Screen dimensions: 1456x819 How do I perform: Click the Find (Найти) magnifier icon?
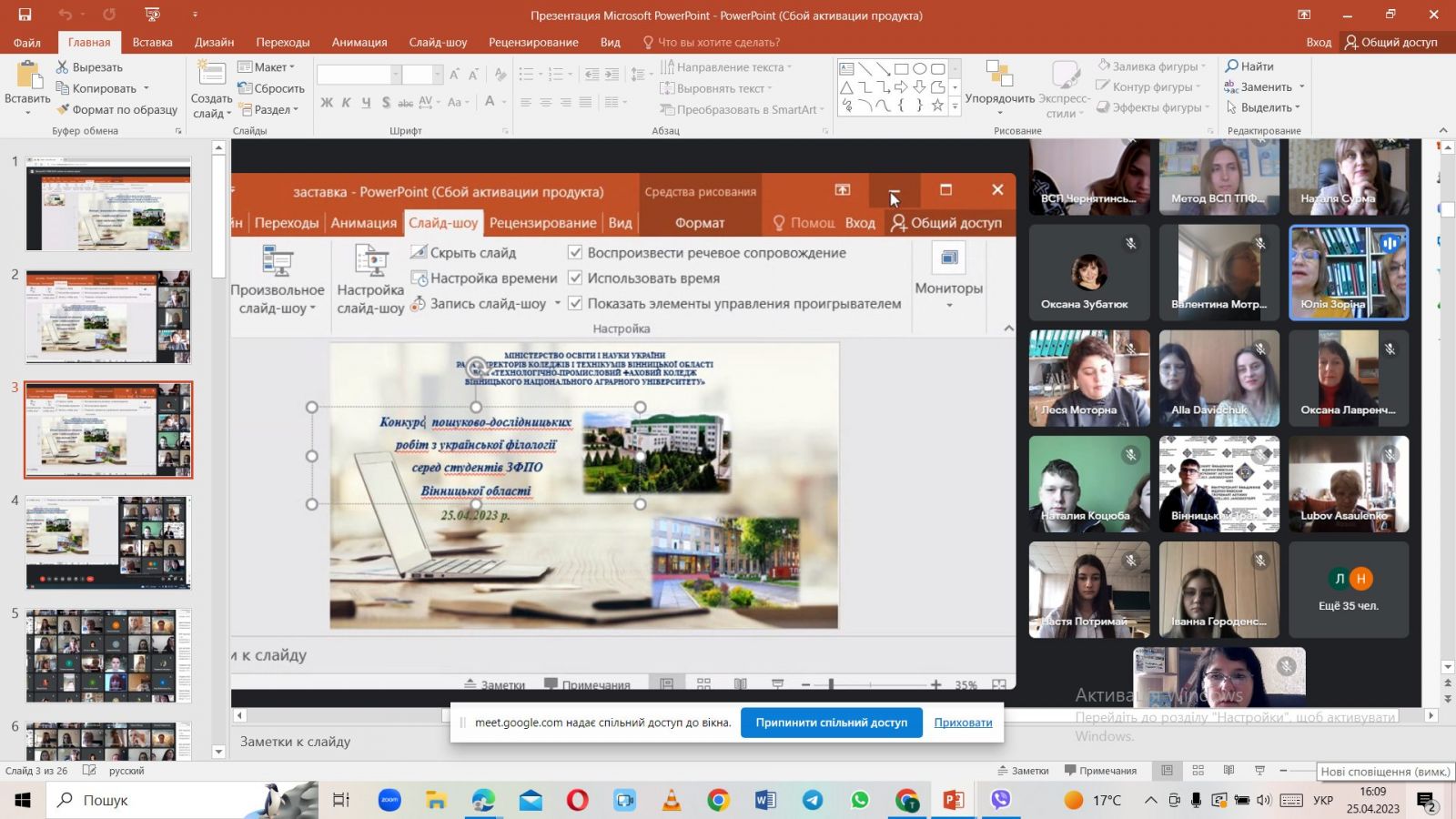(1231, 66)
